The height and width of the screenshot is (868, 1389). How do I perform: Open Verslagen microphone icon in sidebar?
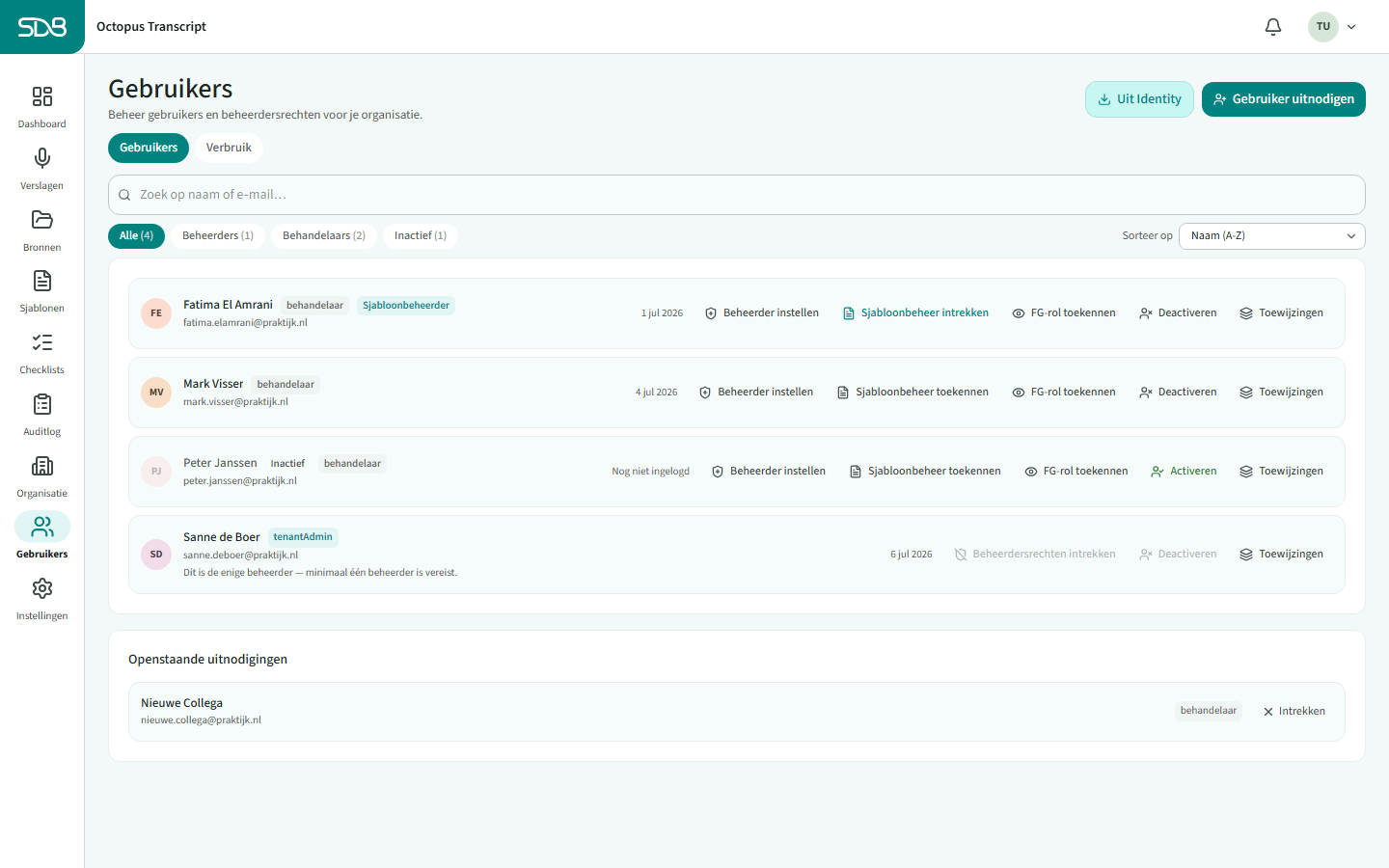pyautogui.click(x=41, y=158)
